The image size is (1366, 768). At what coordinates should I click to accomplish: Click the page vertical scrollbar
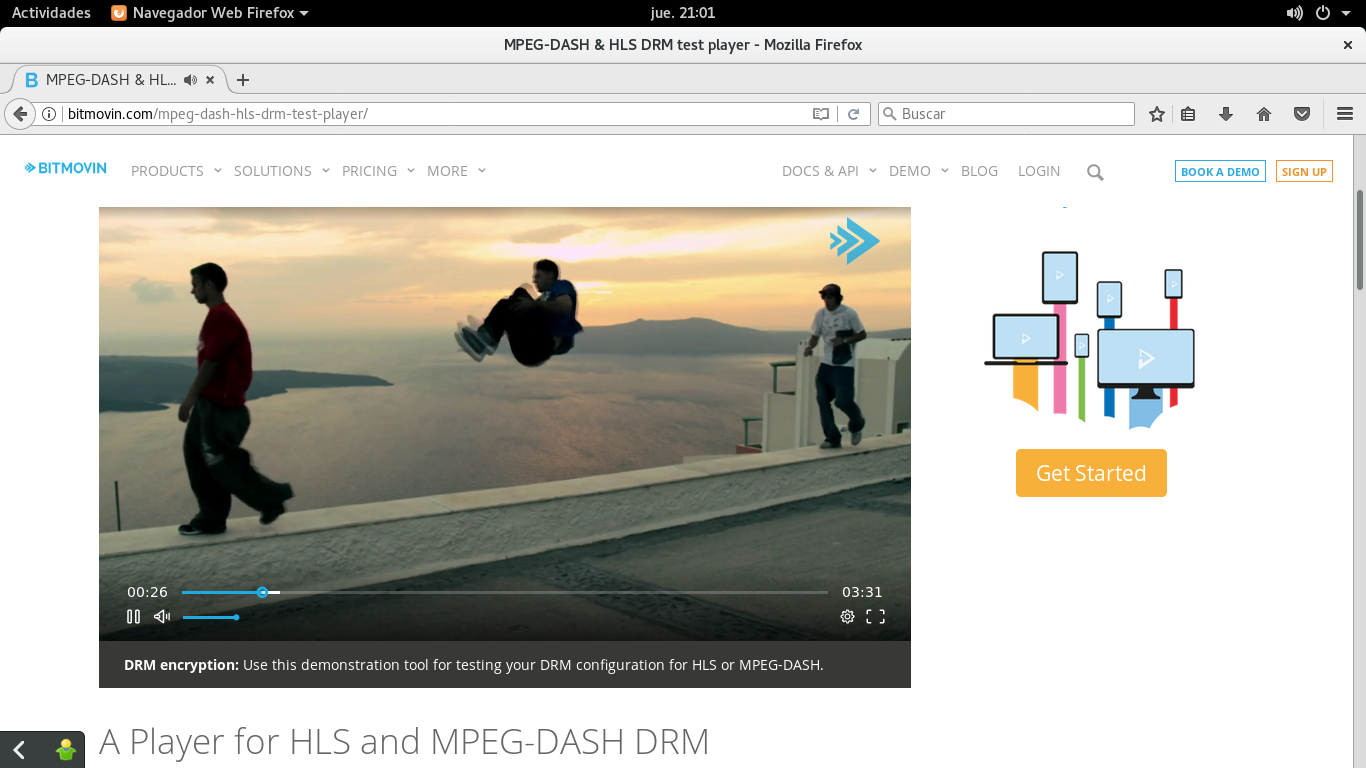[x=1360, y=238]
